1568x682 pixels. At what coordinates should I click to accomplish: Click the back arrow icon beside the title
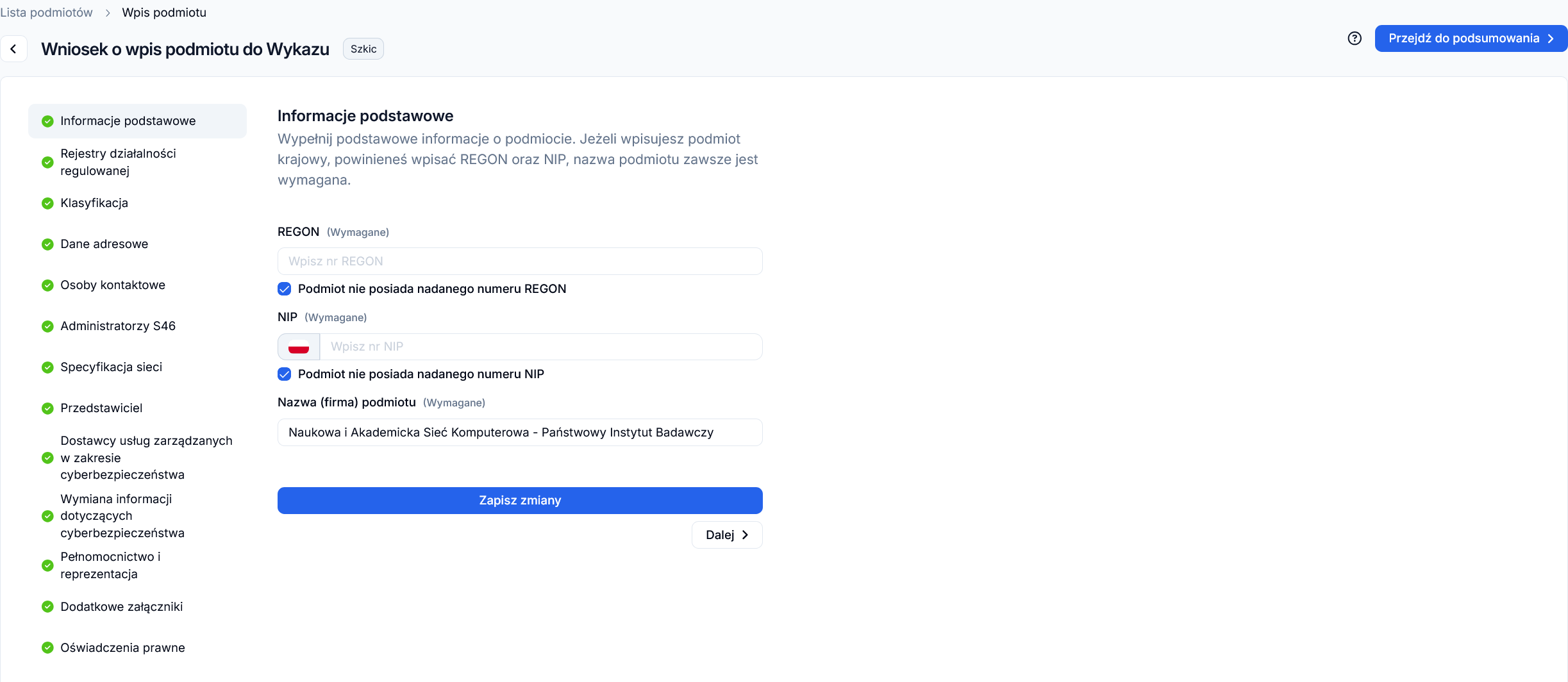[x=13, y=49]
